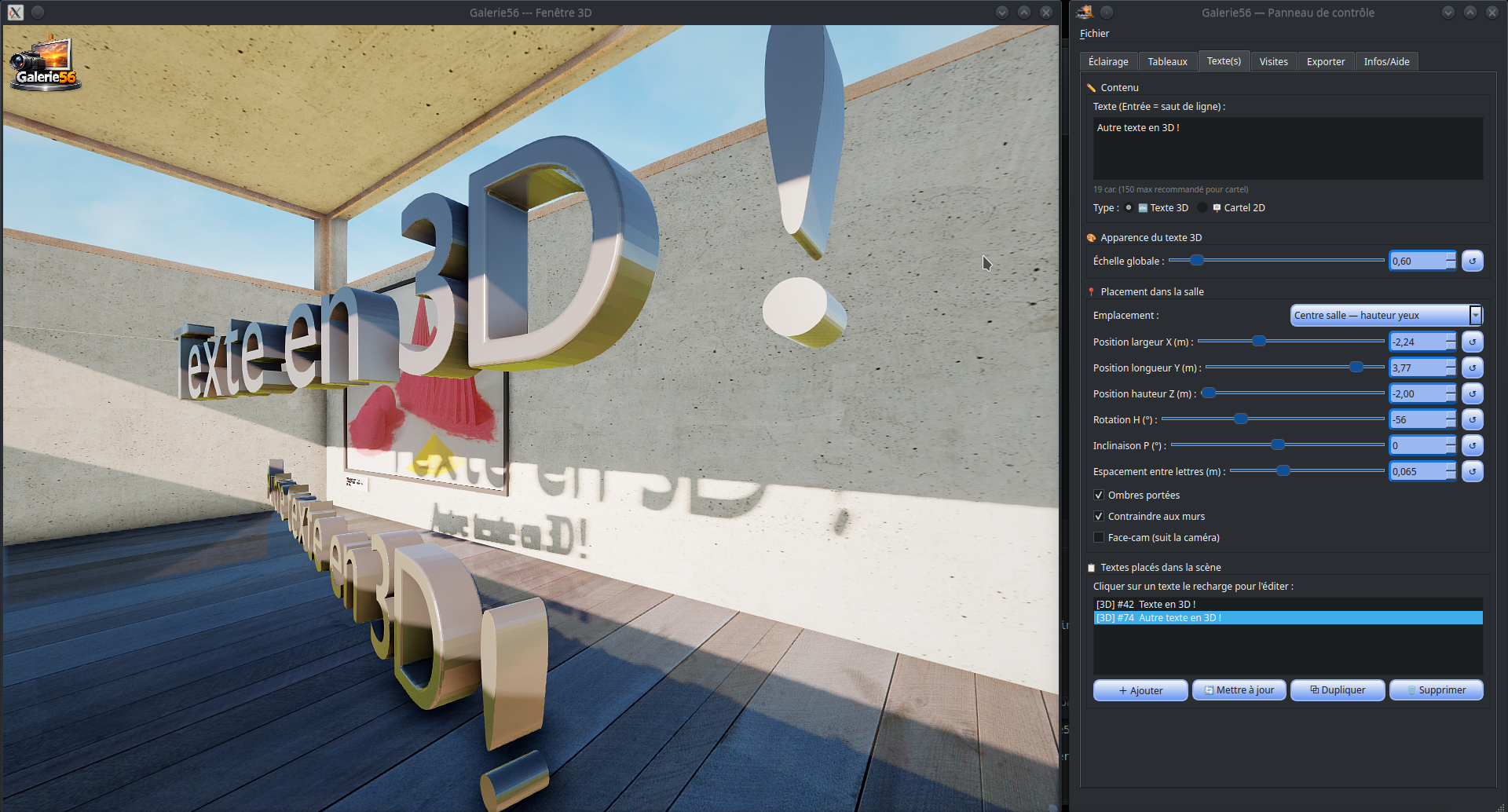Click round pin button in Panneau de contrôle titlebar
Screen dimensions: 1508x812
click(x=1107, y=13)
